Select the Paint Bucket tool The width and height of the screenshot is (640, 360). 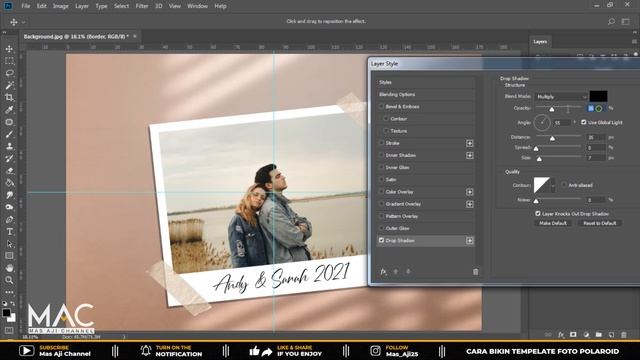click(x=9, y=183)
